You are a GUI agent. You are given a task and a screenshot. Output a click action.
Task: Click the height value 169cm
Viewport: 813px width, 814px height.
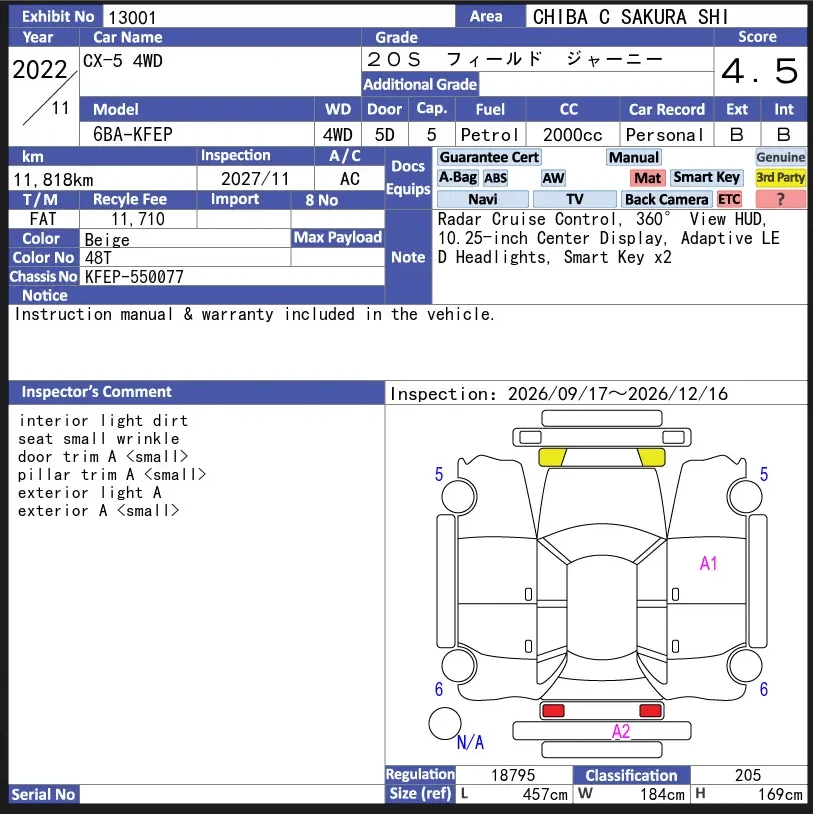click(780, 794)
